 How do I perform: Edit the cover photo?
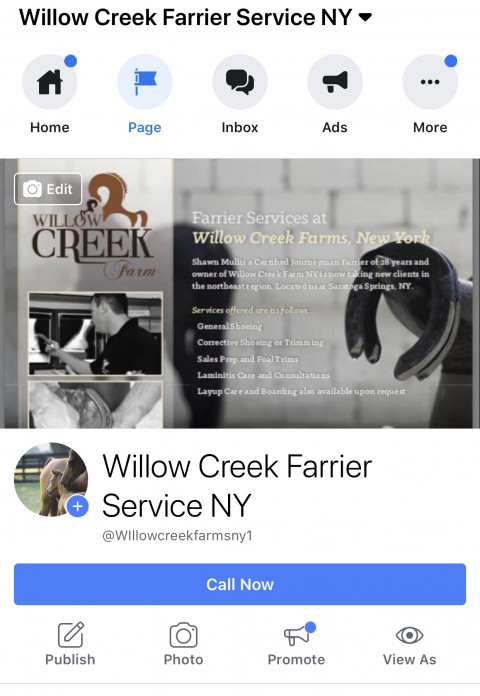tap(48, 189)
